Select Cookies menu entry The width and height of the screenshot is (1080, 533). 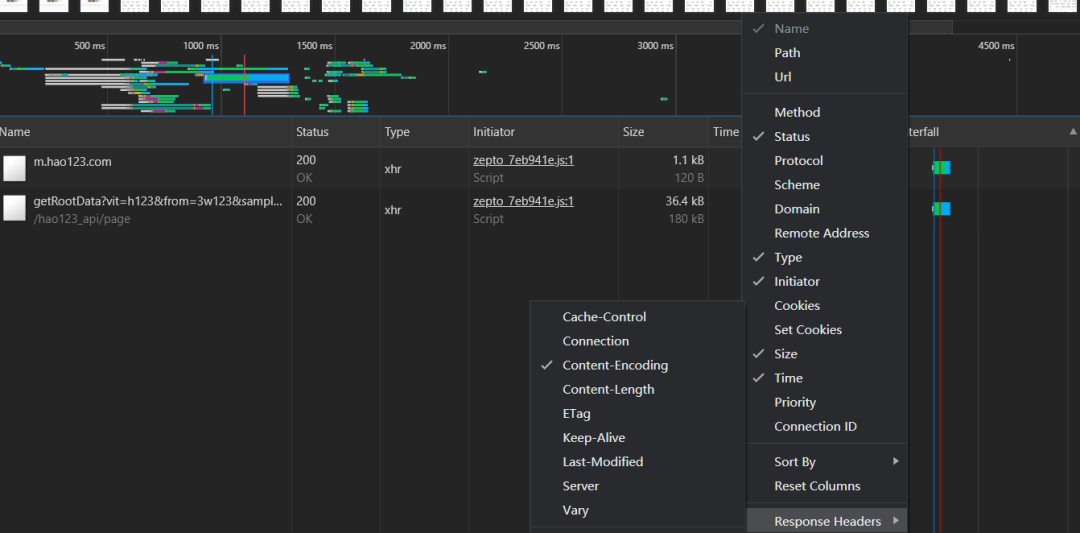pos(825,305)
